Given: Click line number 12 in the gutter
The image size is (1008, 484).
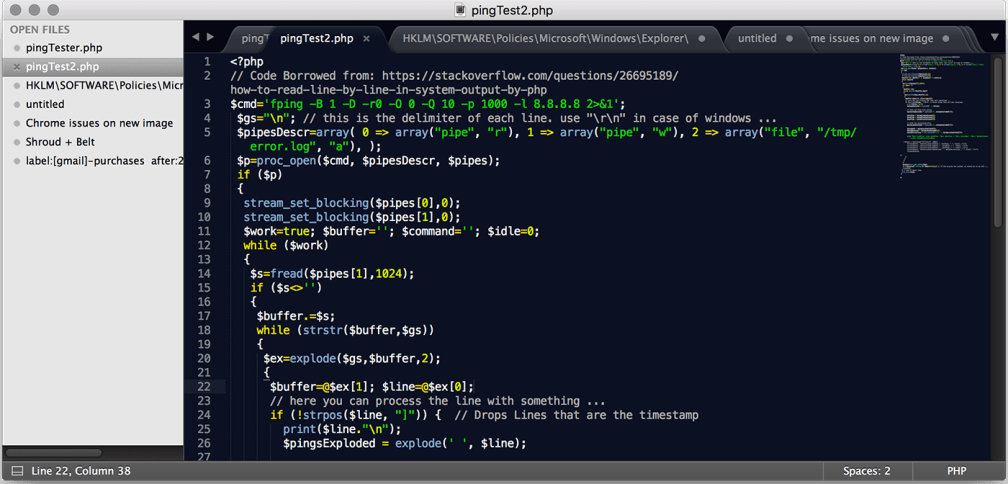Looking at the screenshot, I should (204, 246).
